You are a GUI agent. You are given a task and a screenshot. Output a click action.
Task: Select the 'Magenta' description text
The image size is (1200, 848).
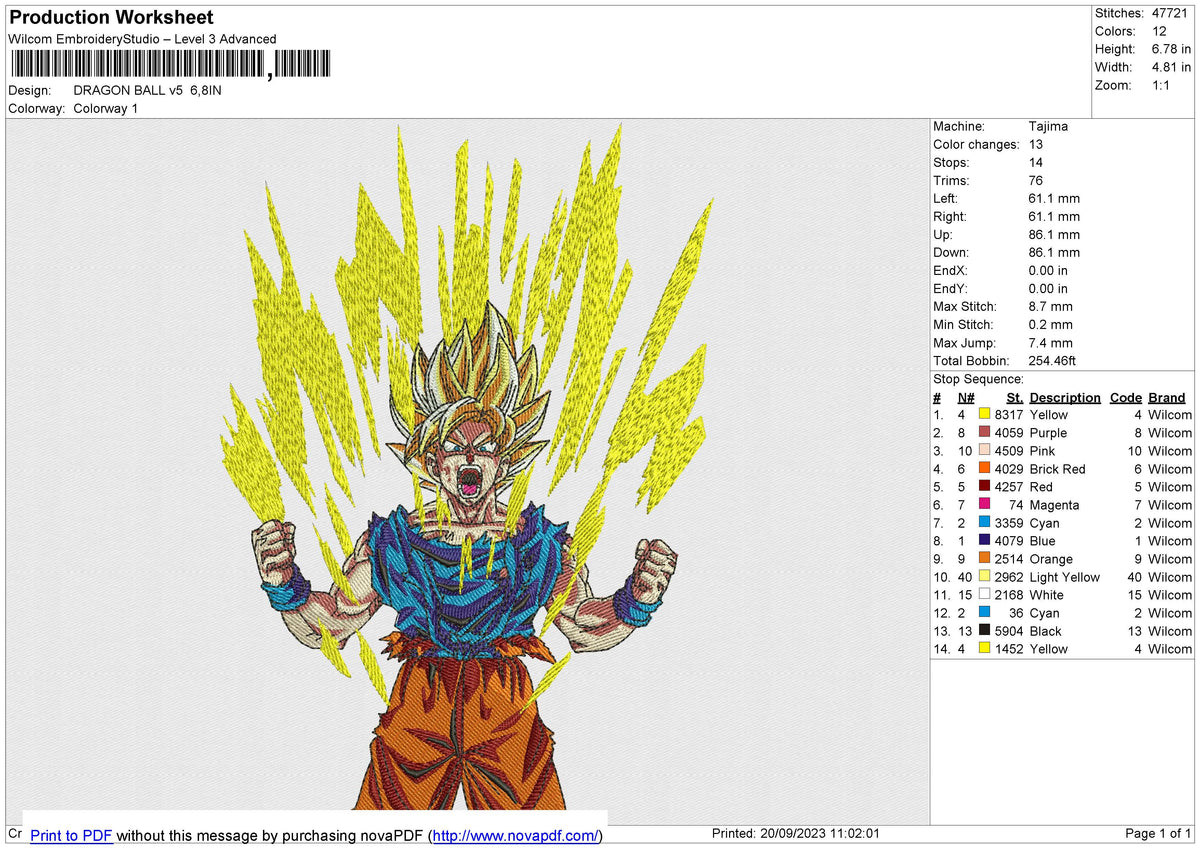(x=1054, y=505)
